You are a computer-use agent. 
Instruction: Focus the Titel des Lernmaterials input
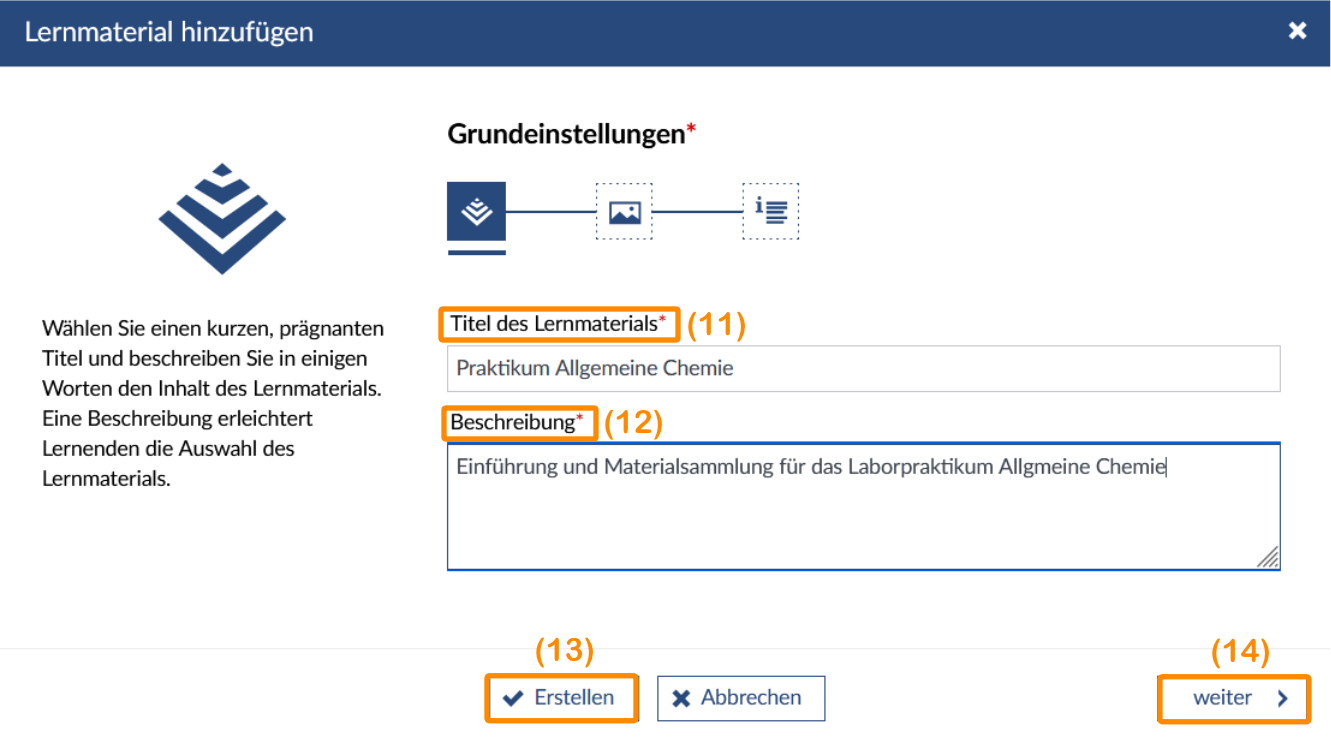[863, 368]
